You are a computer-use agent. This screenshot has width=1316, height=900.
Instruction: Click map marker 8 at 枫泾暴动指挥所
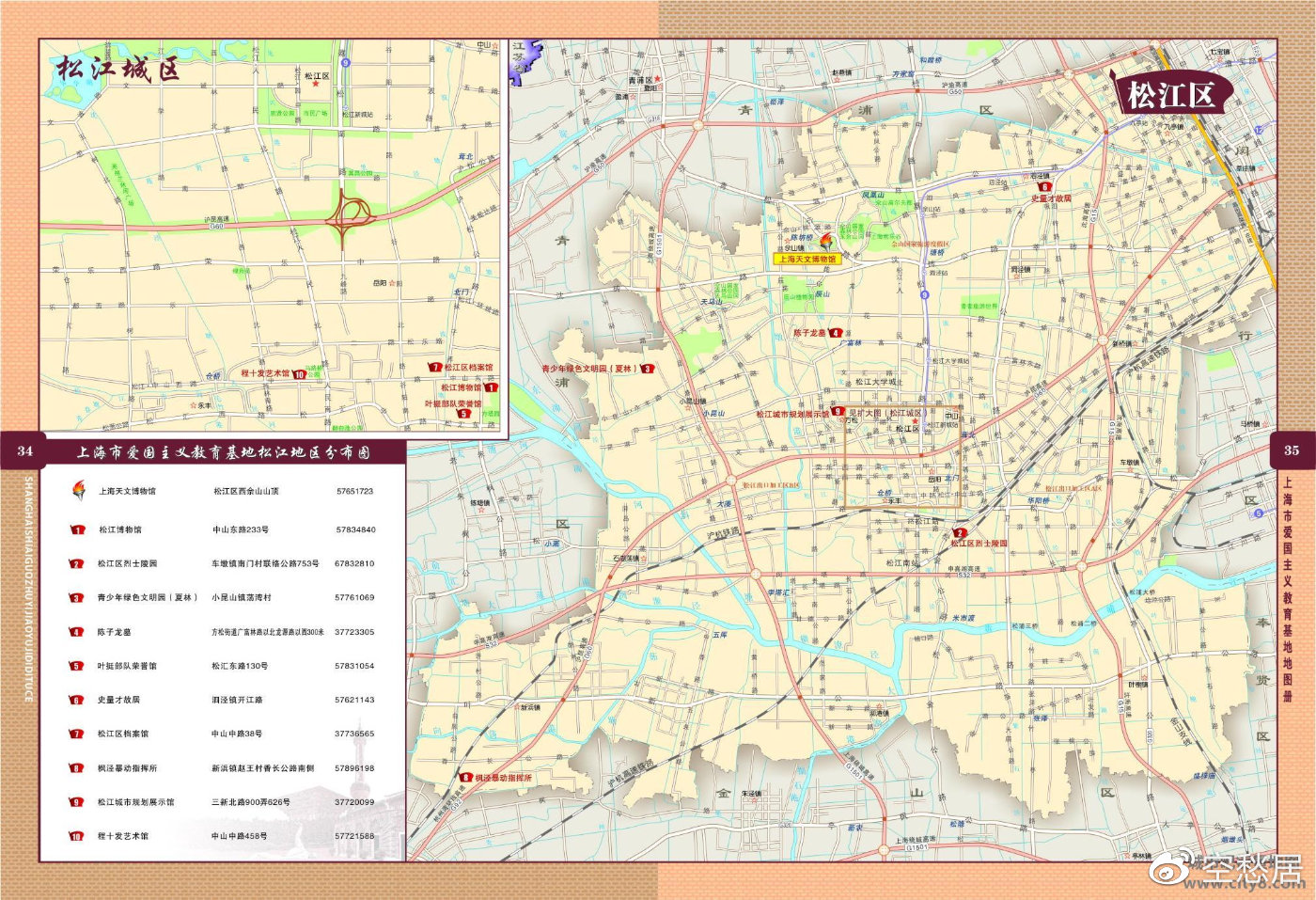coord(466,778)
